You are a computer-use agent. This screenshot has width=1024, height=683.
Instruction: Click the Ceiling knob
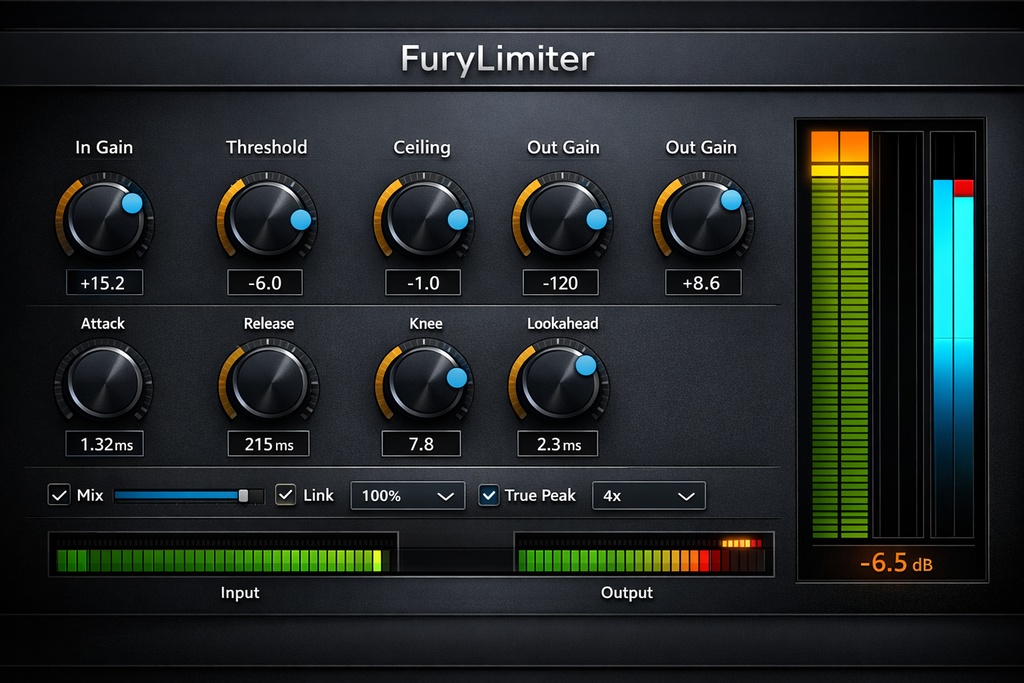[422, 218]
